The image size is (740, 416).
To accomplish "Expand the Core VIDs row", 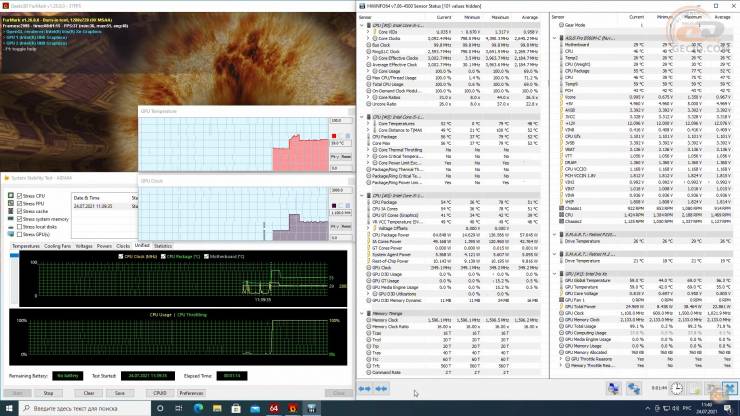I will (x=369, y=32).
